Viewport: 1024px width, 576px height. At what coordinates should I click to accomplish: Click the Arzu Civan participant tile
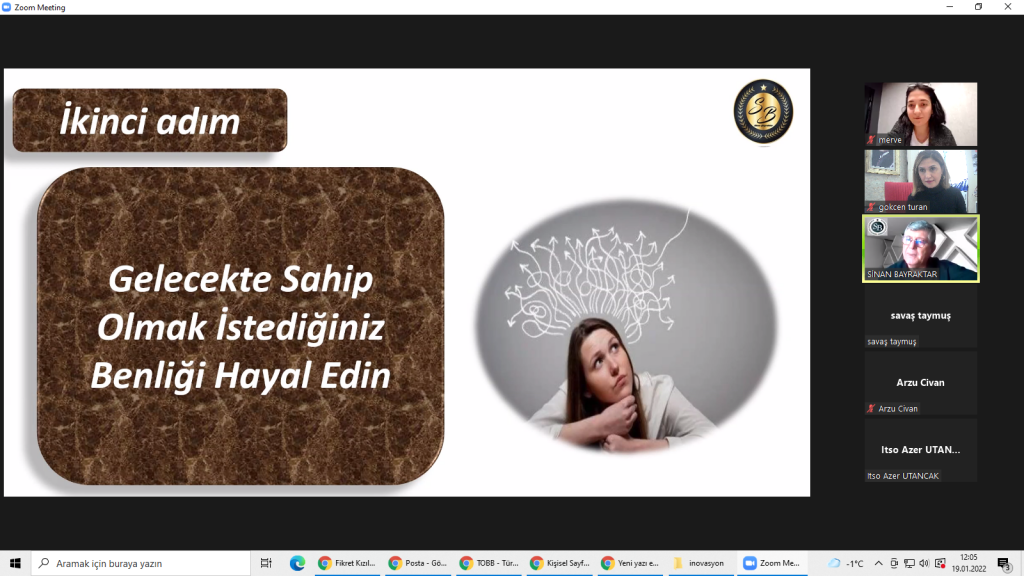tap(920, 383)
